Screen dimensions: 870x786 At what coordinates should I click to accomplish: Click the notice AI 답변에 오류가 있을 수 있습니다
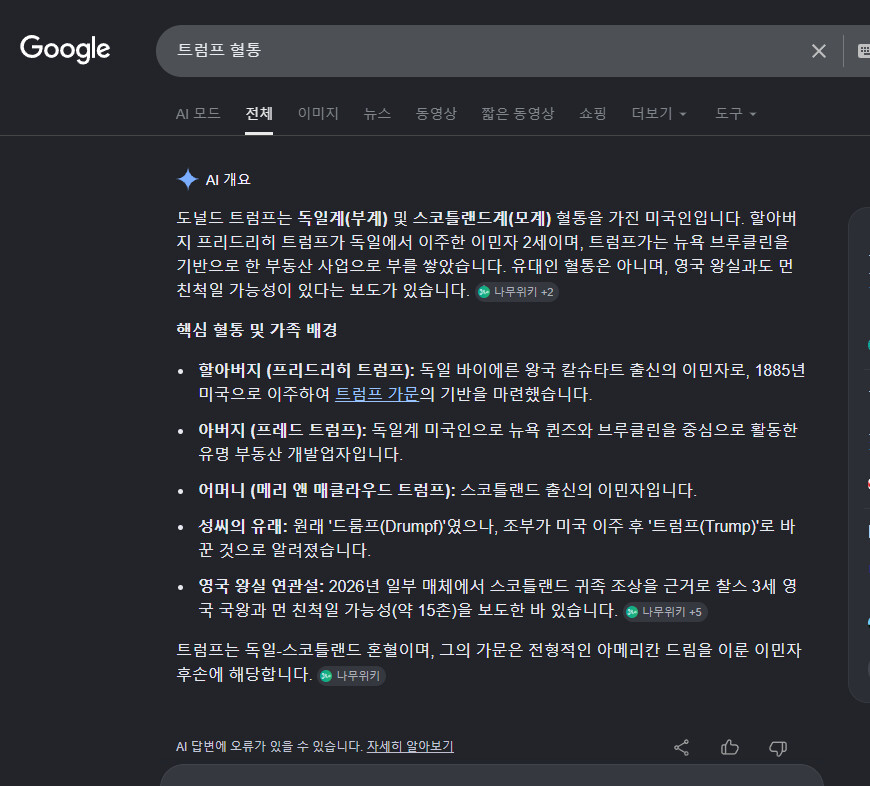(269, 747)
